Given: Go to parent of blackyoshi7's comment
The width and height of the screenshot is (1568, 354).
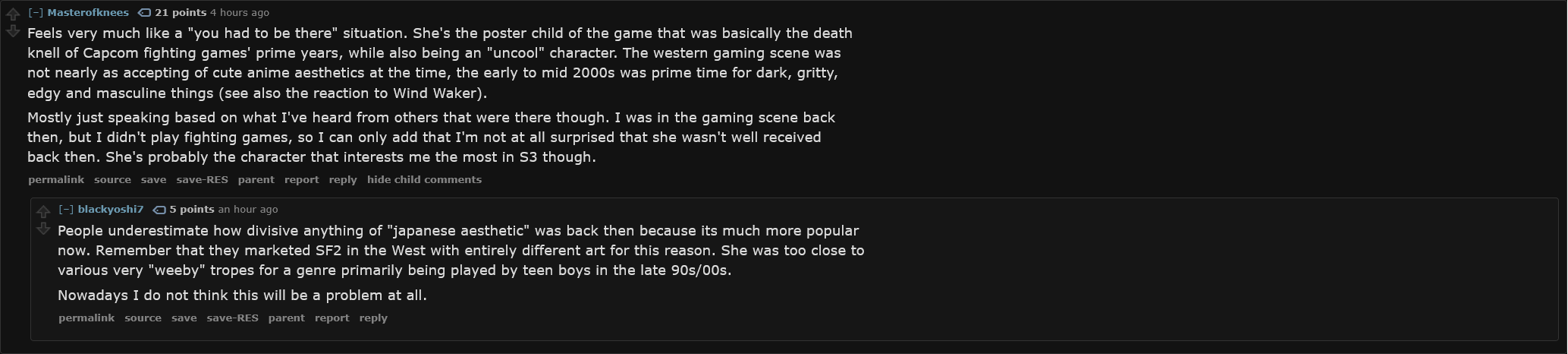Looking at the screenshot, I should coord(287,318).
